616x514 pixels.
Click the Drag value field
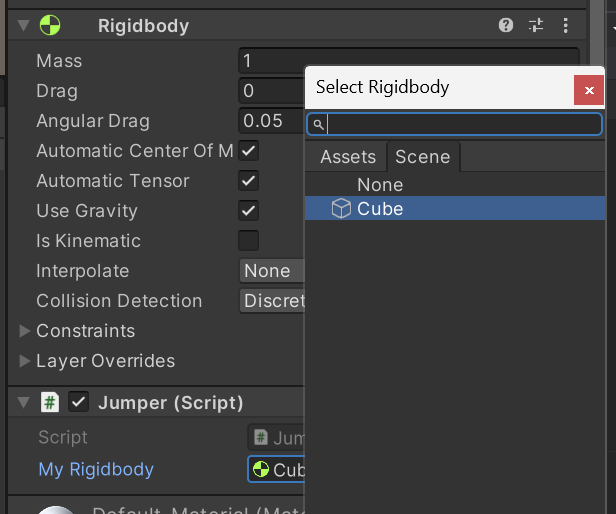point(272,91)
